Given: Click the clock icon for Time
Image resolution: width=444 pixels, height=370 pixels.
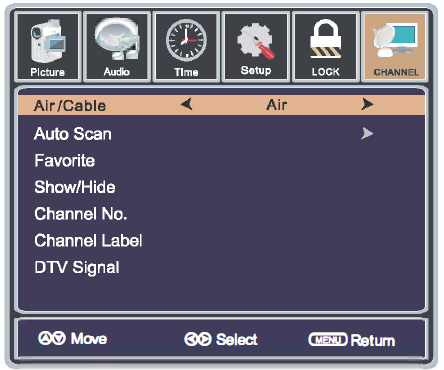Looking at the screenshot, I should click(186, 40).
